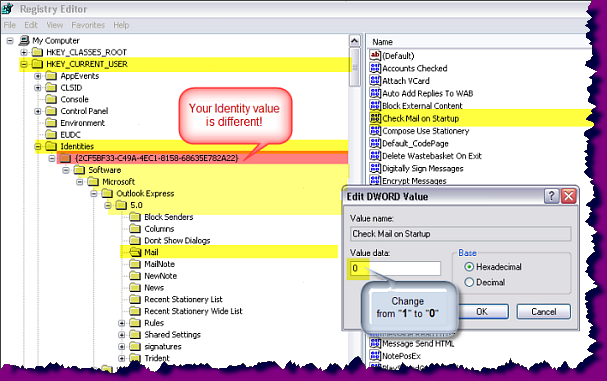Click the Environment folder icon
This screenshot has width=607, height=381.
(51, 123)
